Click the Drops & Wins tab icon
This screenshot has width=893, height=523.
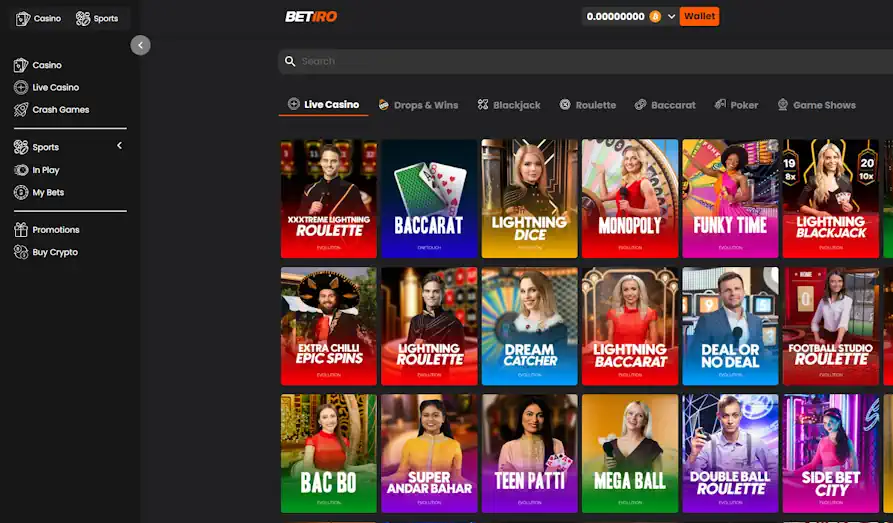pos(384,104)
